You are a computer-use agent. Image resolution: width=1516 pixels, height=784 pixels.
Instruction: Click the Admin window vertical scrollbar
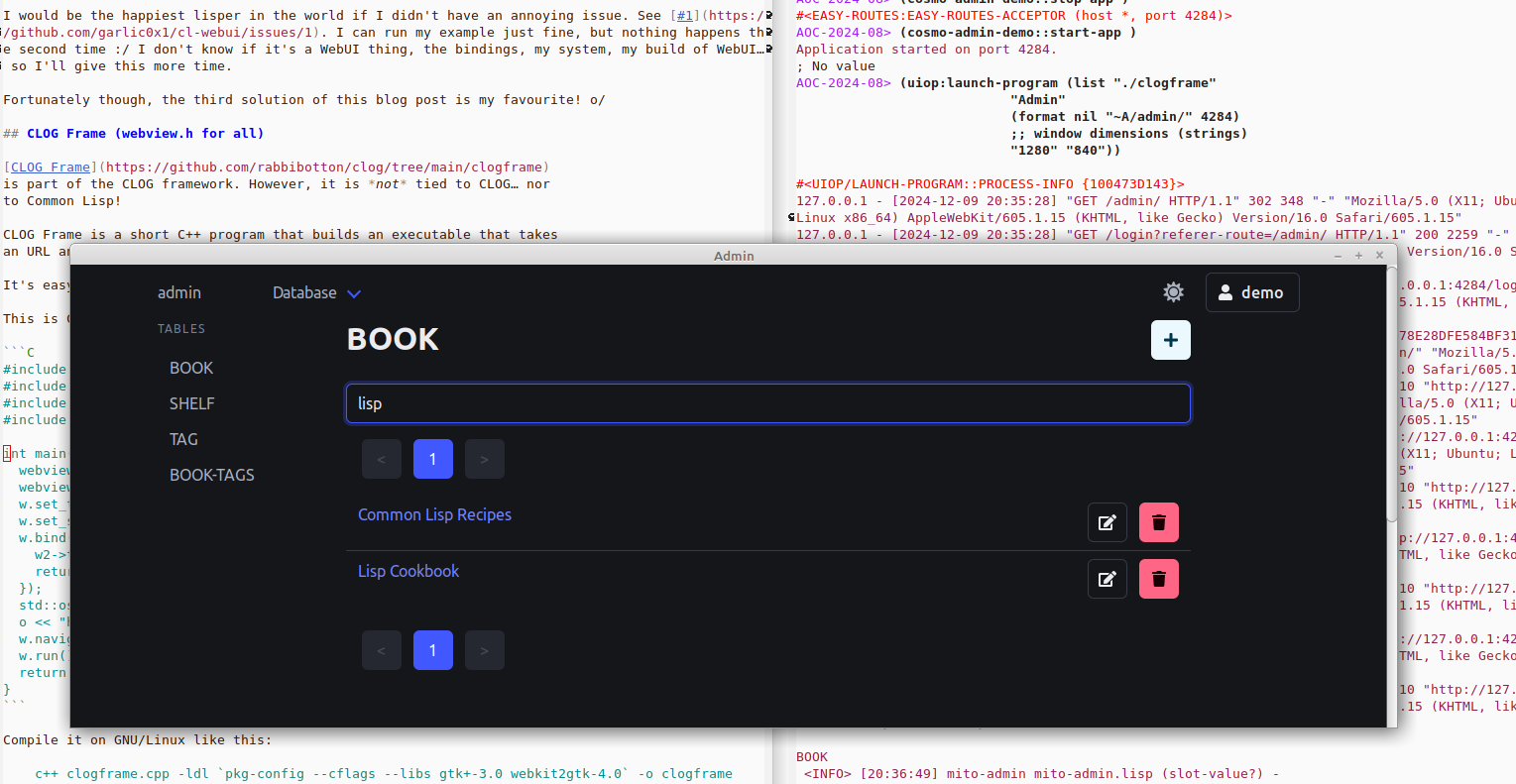pyautogui.click(x=1391, y=396)
